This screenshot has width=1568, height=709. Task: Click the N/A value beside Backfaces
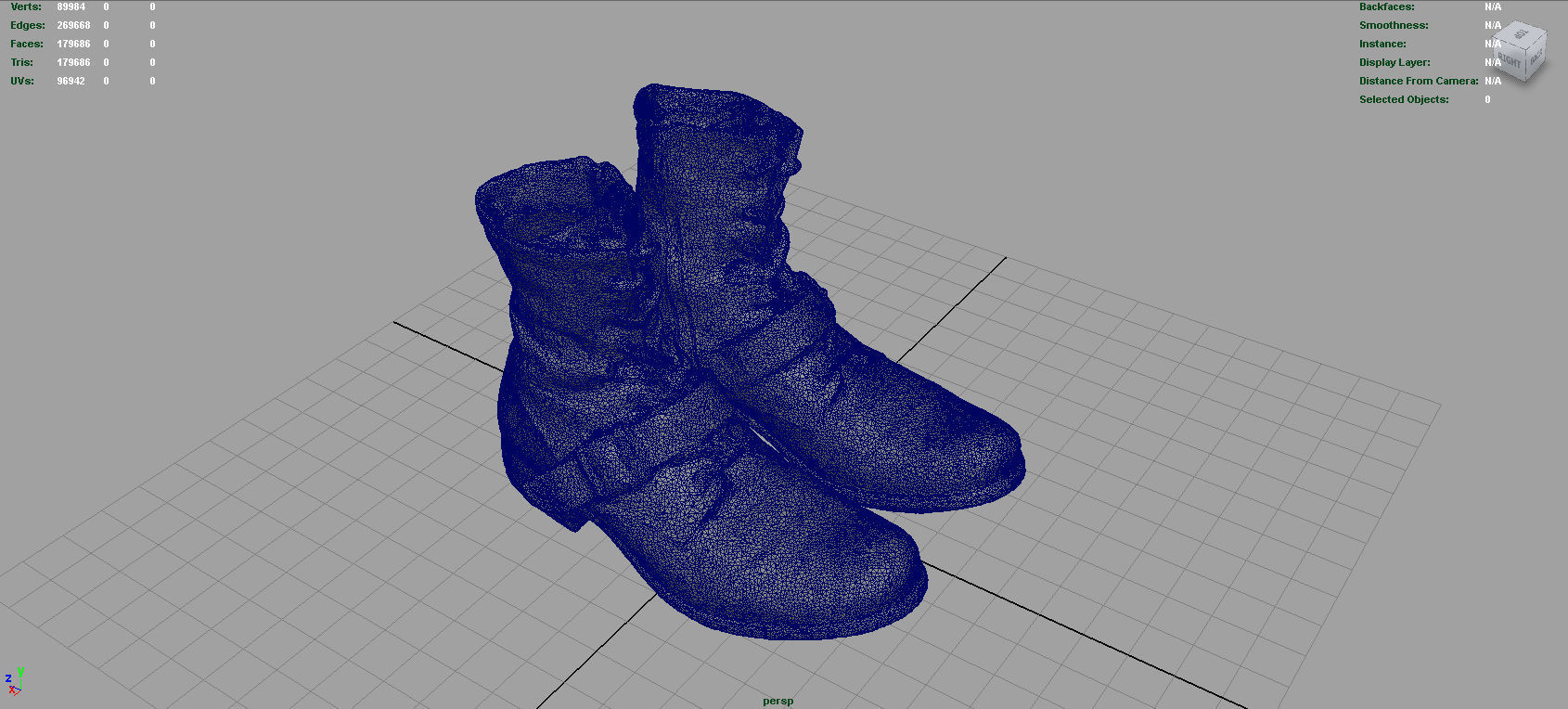tap(1493, 6)
